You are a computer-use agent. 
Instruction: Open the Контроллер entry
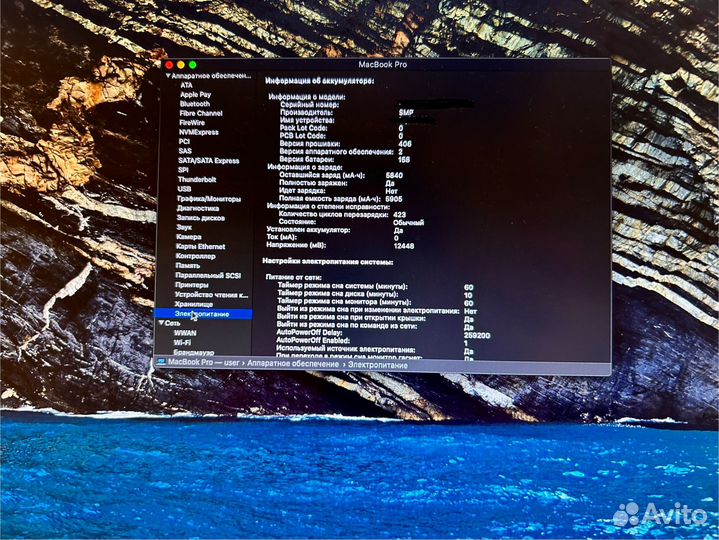point(195,256)
